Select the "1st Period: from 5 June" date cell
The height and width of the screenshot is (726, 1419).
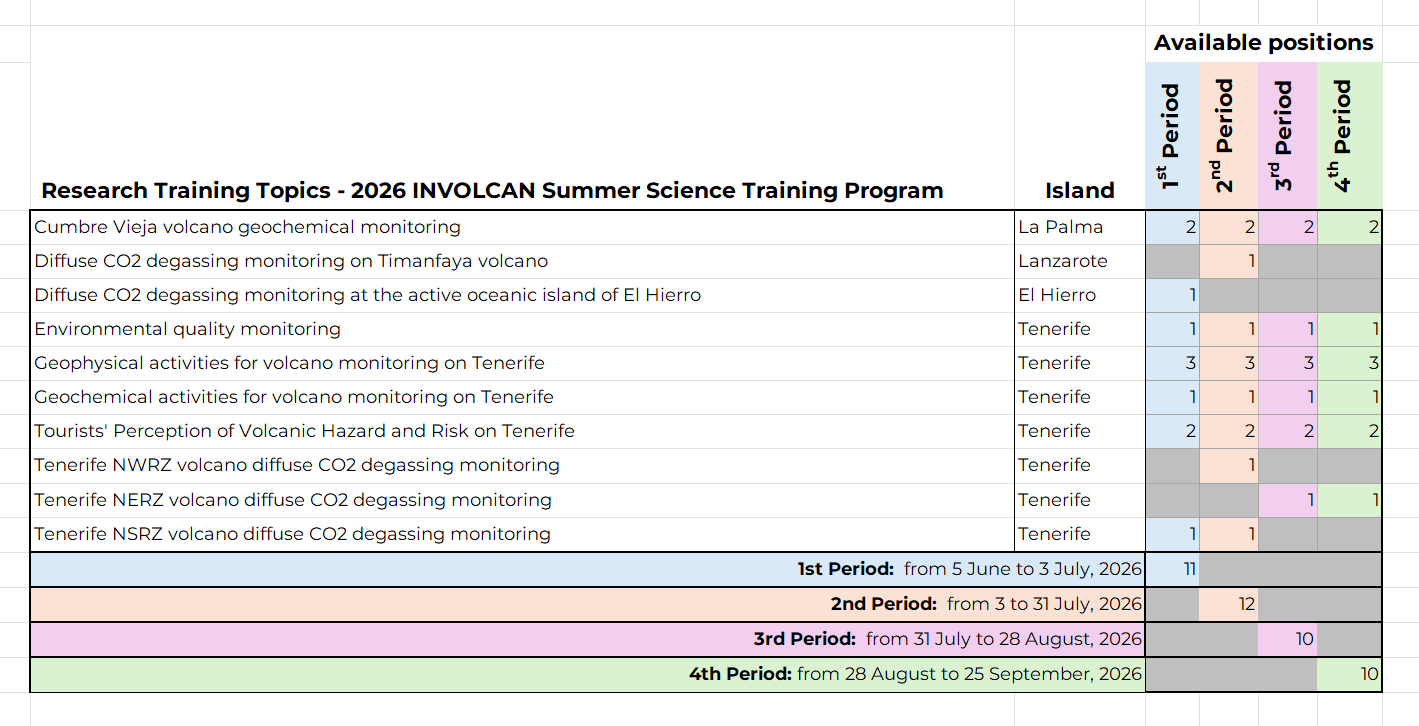968,570
